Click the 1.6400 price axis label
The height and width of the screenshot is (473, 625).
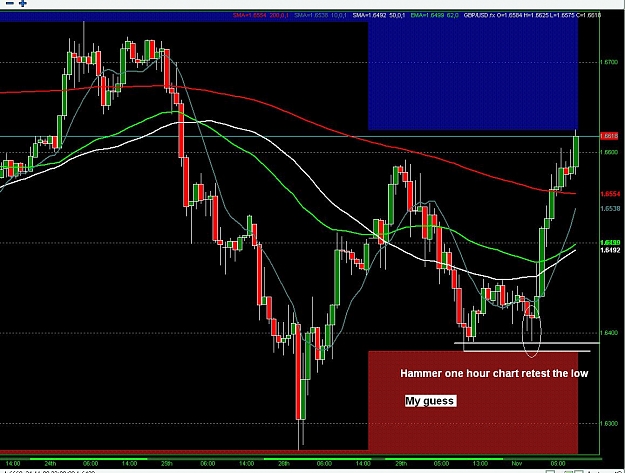point(609,333)
